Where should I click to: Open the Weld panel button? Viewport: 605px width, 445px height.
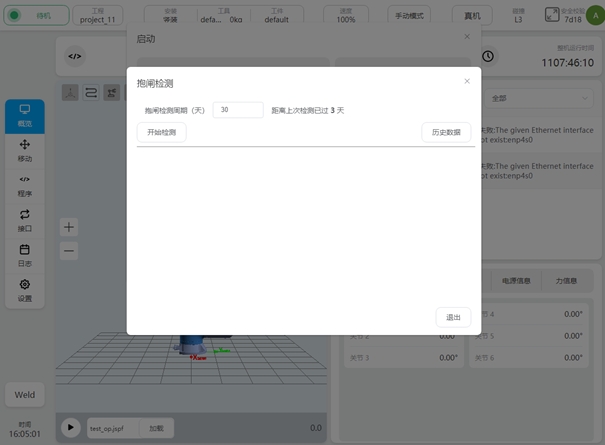pos(25,395)
